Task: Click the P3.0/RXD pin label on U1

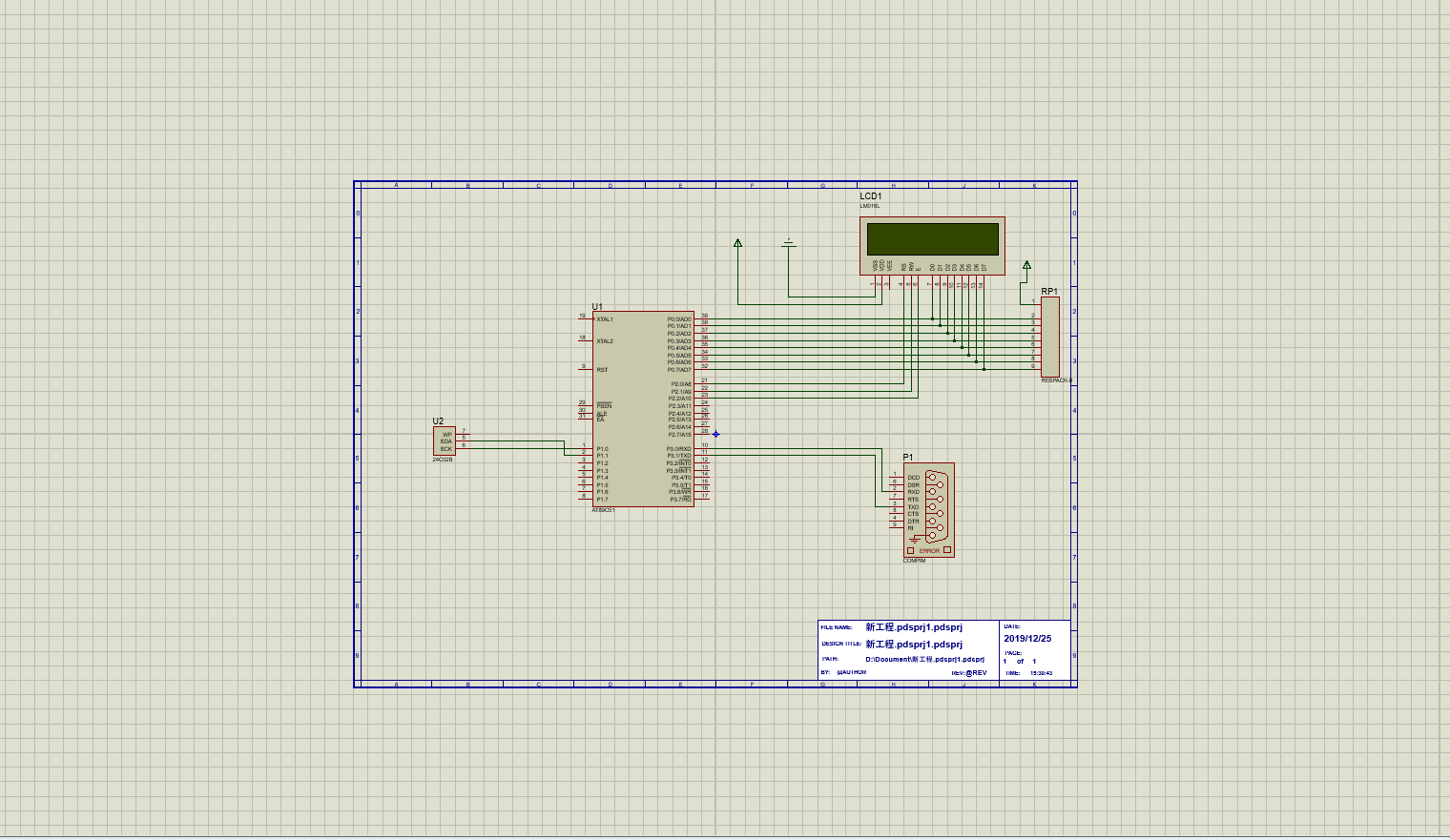Action: pyautogui.click(x=679, y=449)
